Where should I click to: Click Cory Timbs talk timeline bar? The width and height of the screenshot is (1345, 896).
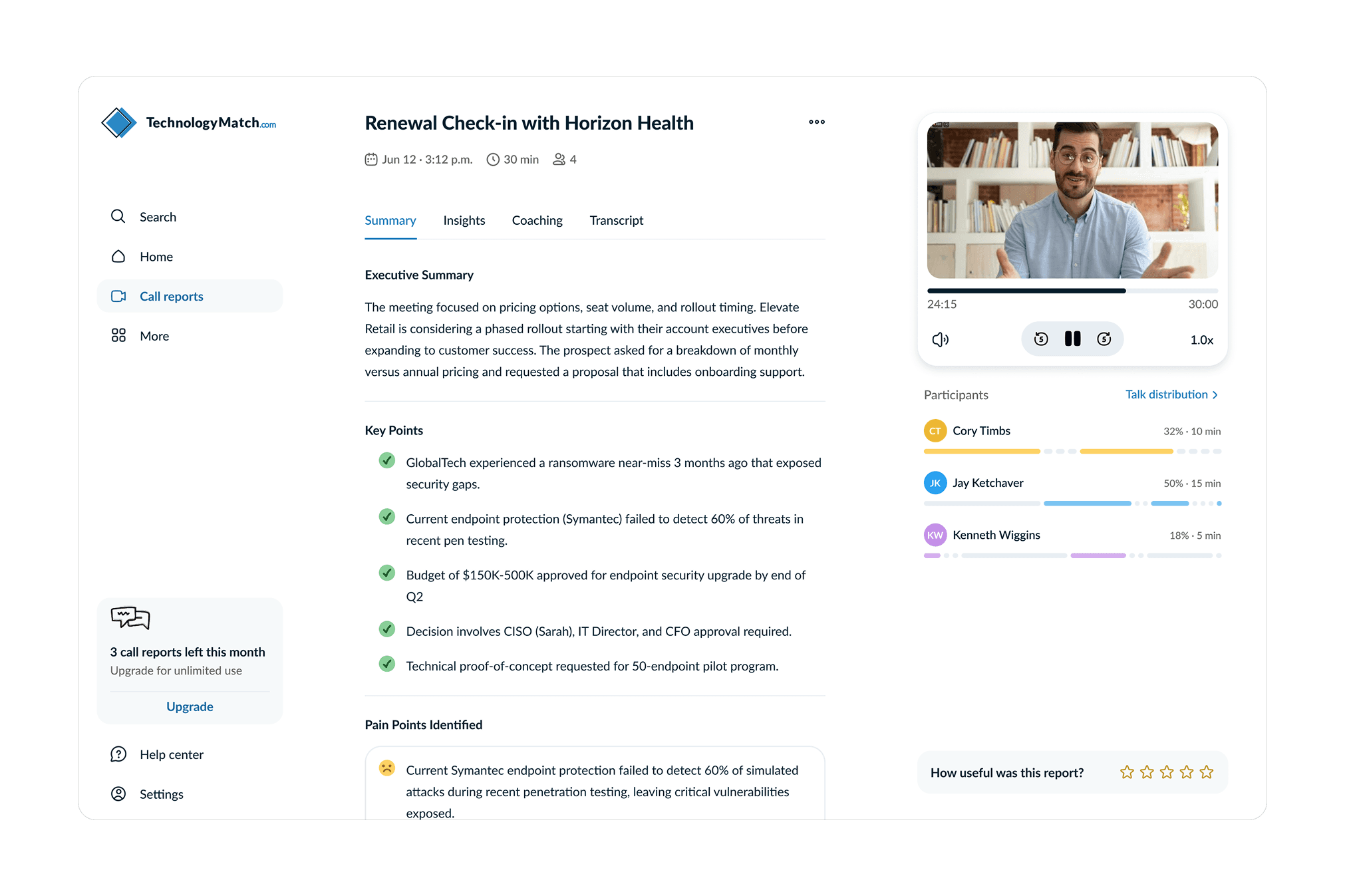coord(1072,452)
